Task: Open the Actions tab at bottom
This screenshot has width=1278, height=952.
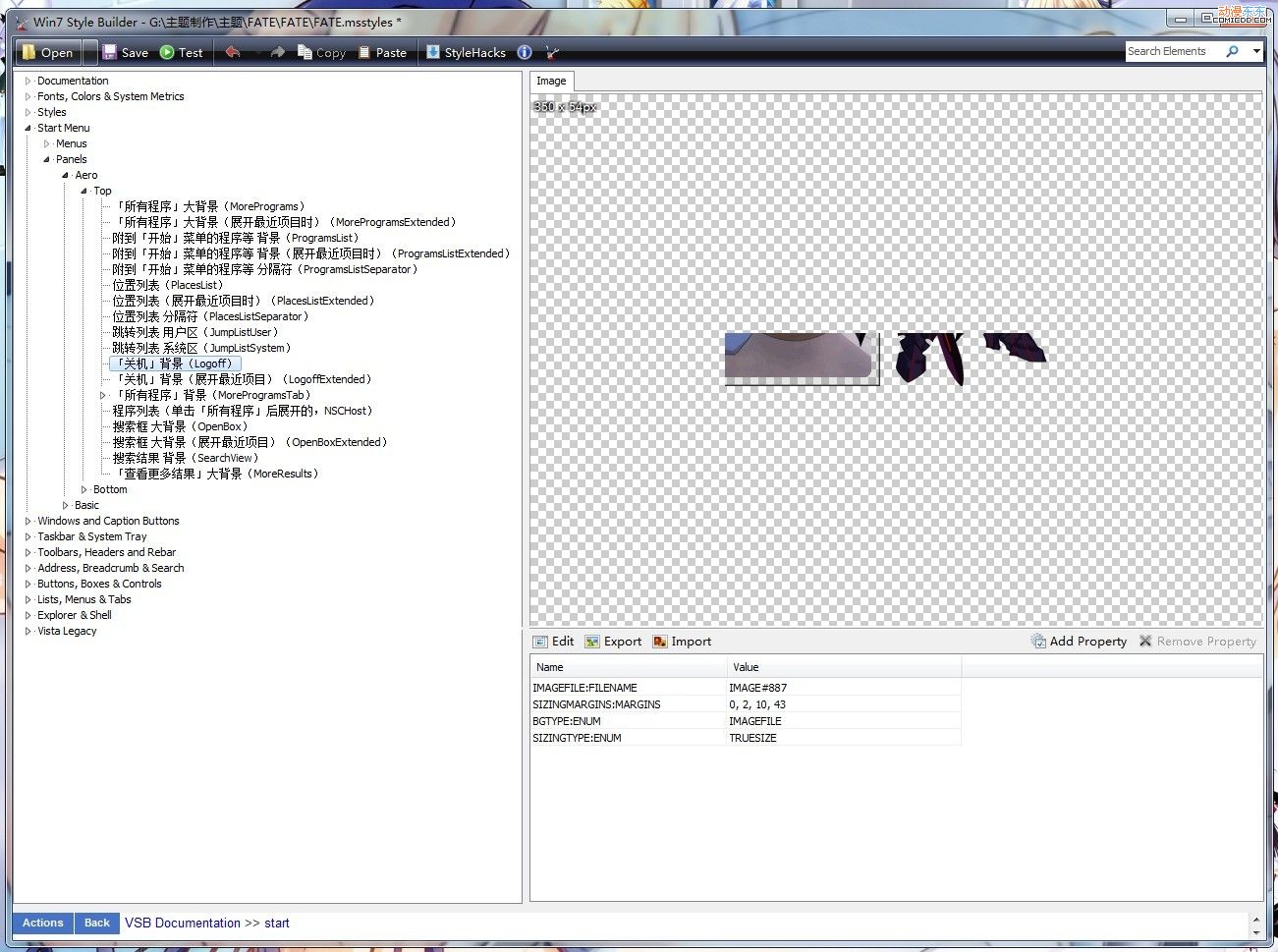Action: (42, 924)
